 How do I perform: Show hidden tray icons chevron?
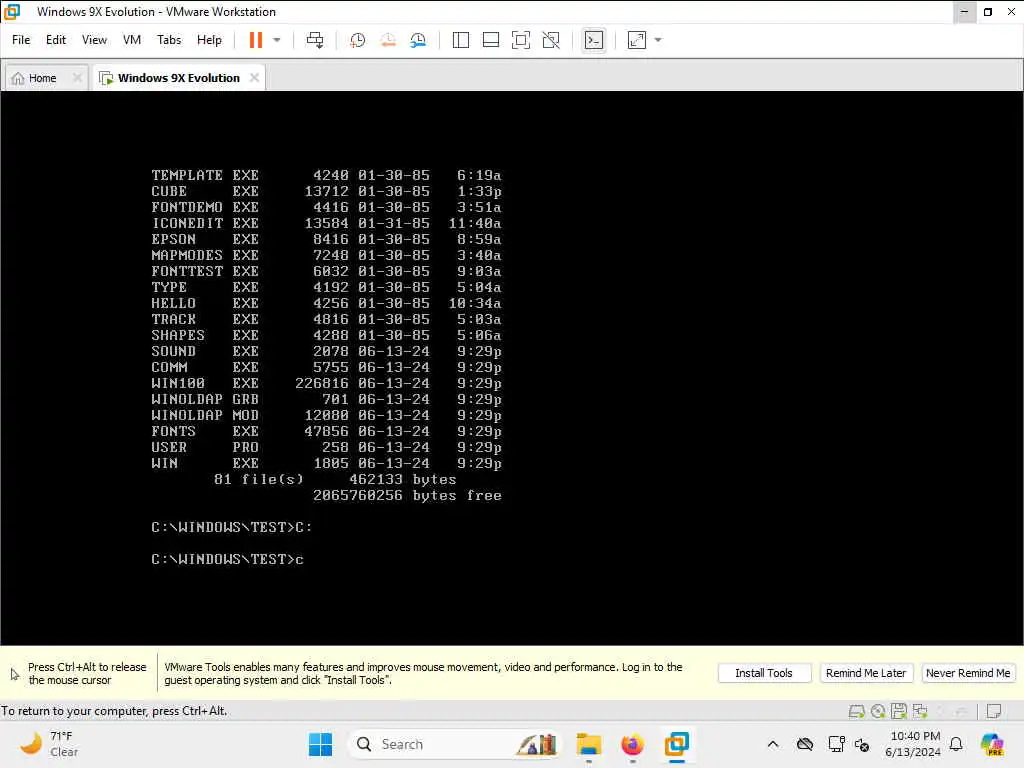[x=773, y=744]
